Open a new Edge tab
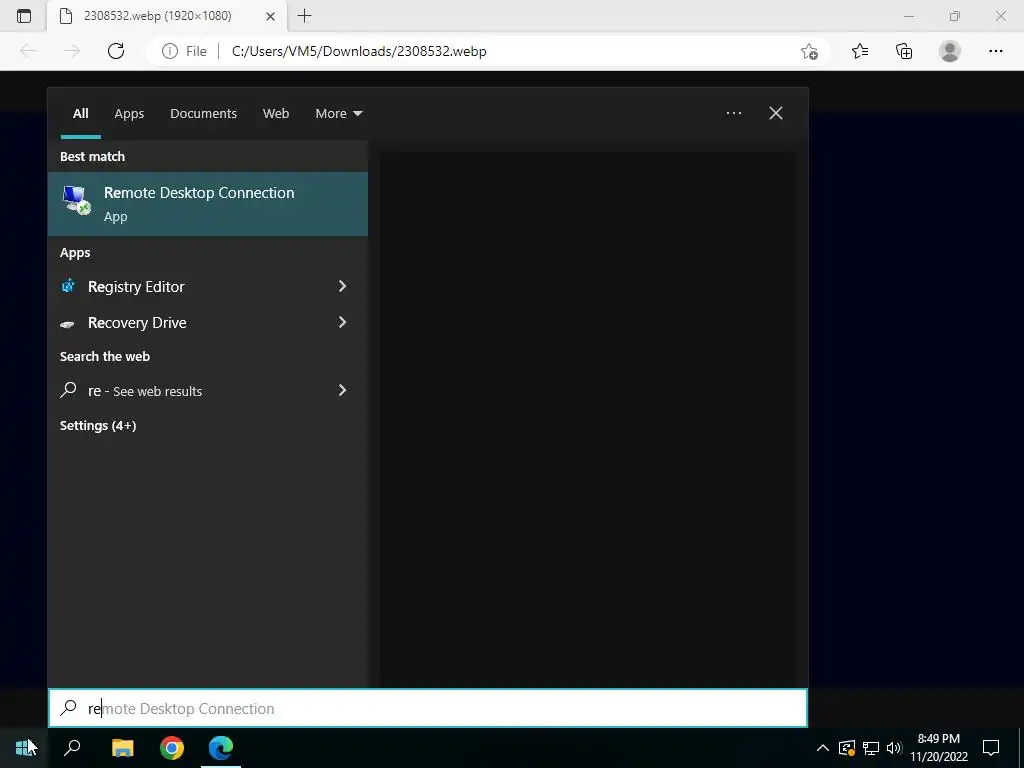The width and height of the screenshot is (1024, 768). (304, 16)
